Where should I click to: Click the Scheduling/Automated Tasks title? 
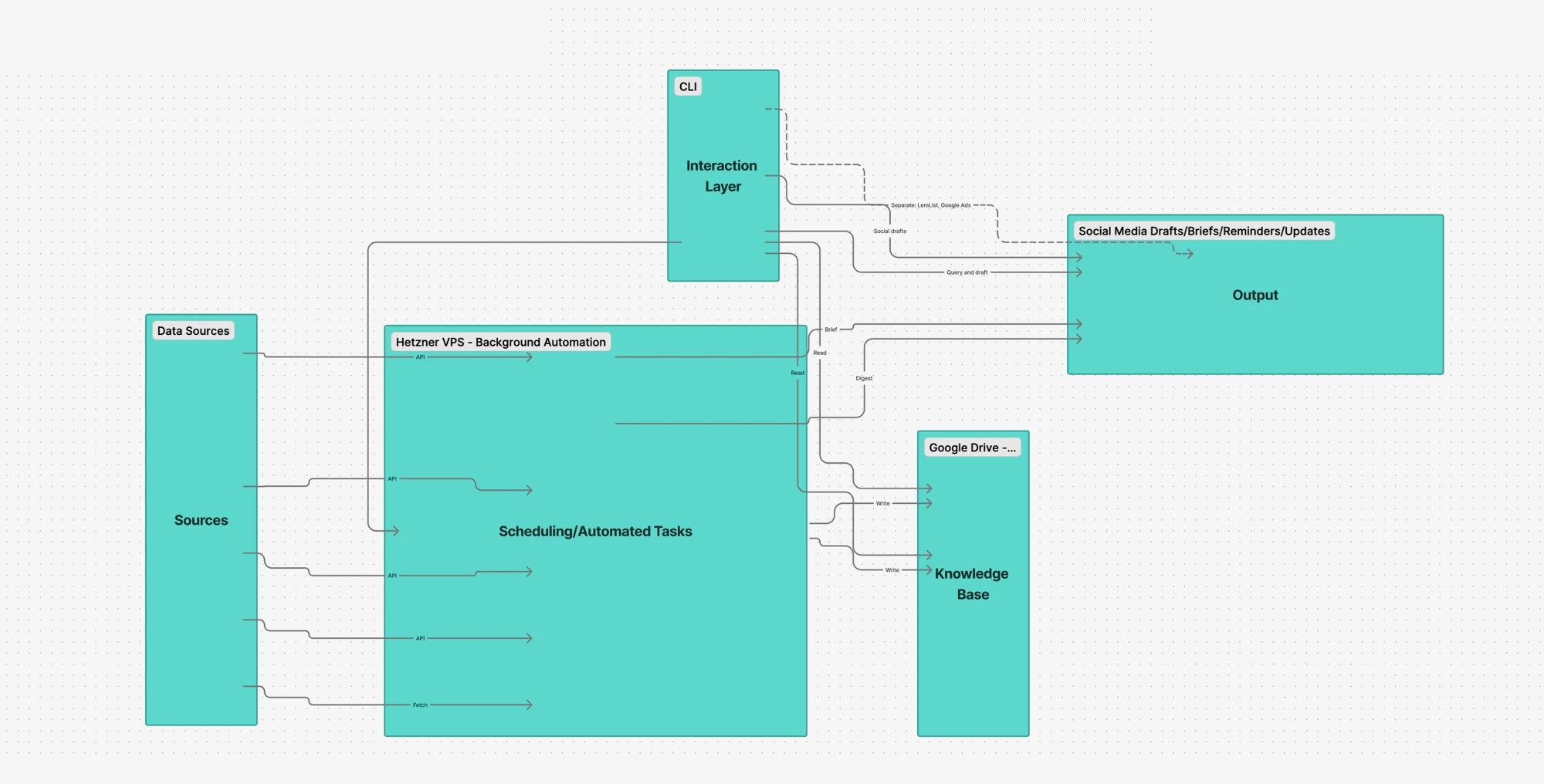(x=595, y=531)
